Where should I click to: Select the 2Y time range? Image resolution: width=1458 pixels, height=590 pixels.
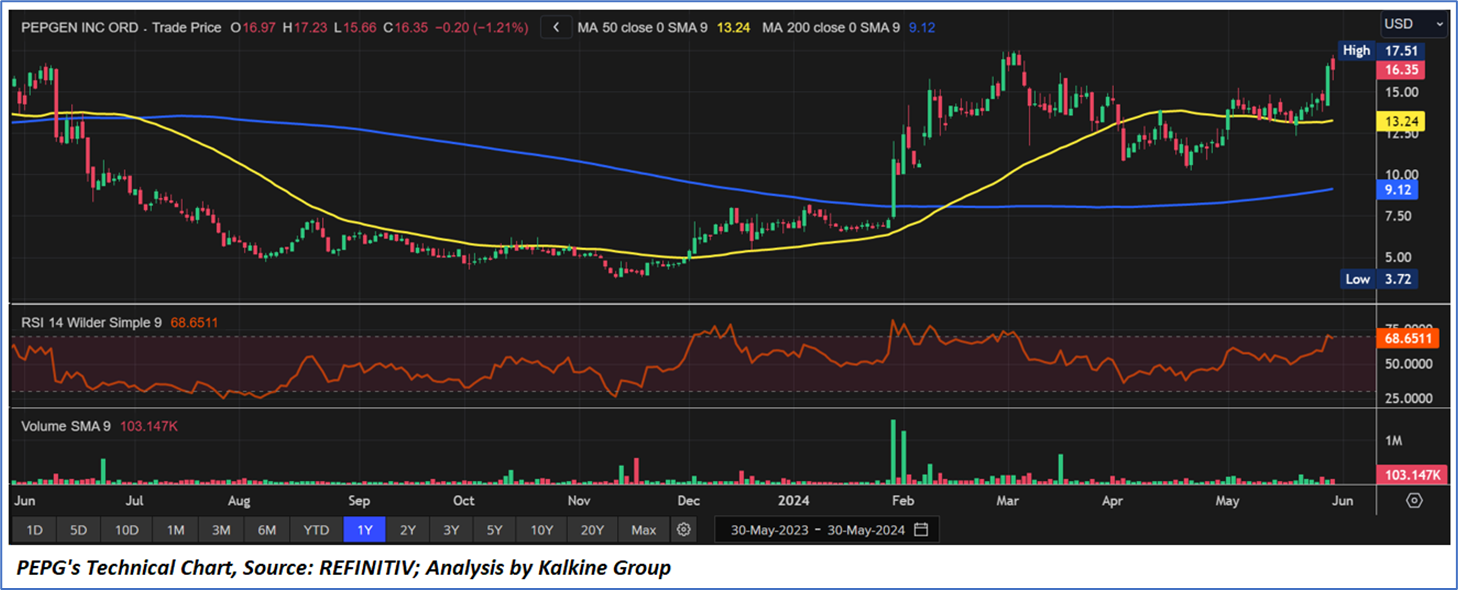[408, 529]
